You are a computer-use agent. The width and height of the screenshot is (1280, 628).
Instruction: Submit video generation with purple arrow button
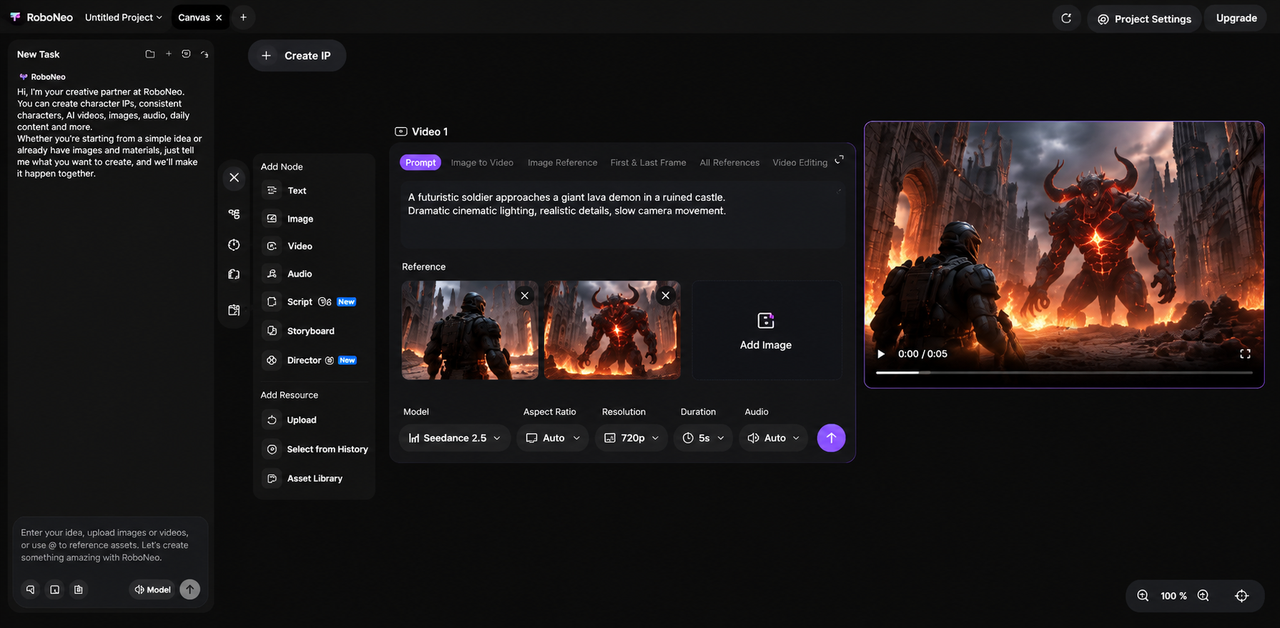[x=831, y=438]
